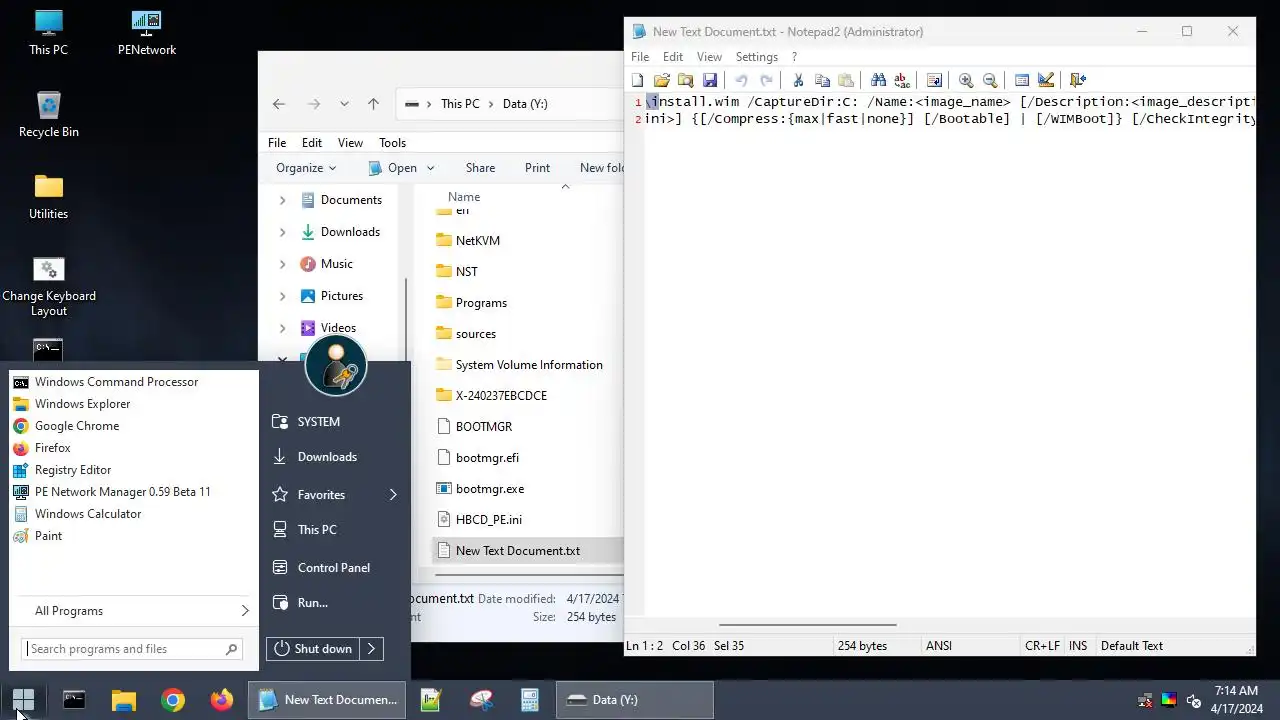Click the Zoom in magnifier icon

point(966,80)
